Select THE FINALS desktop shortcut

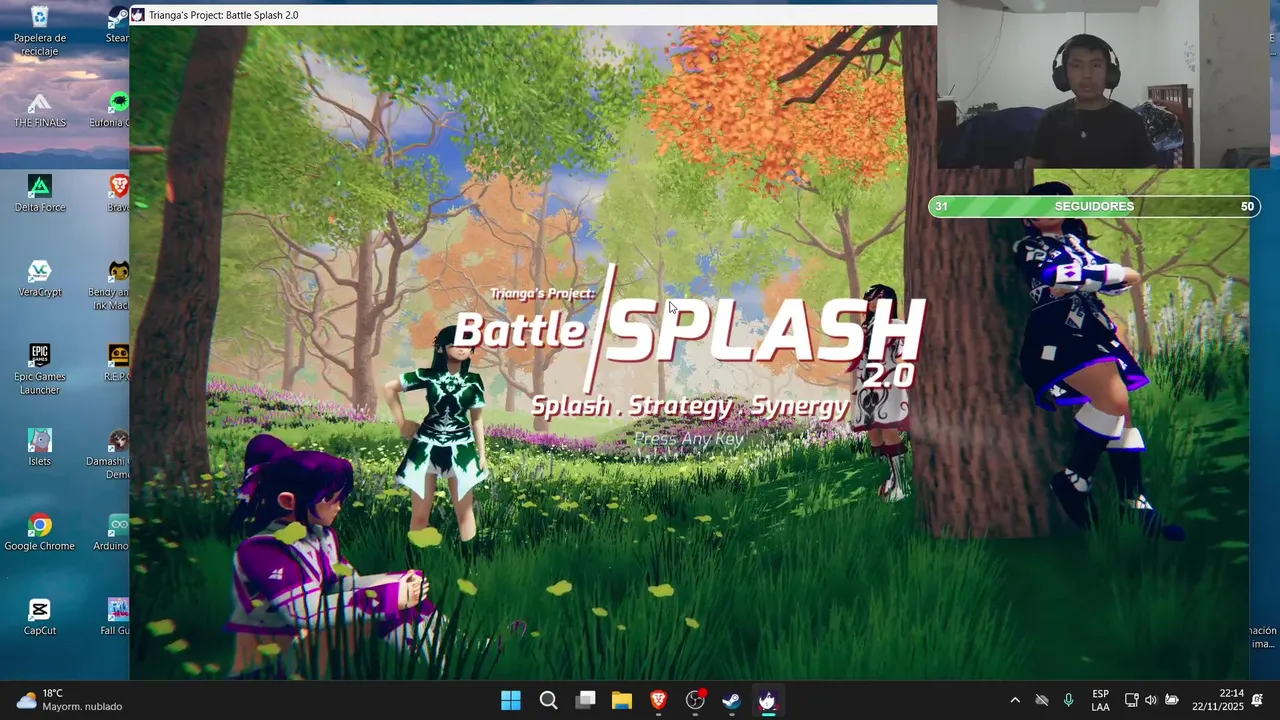click(x=39, y=110)
